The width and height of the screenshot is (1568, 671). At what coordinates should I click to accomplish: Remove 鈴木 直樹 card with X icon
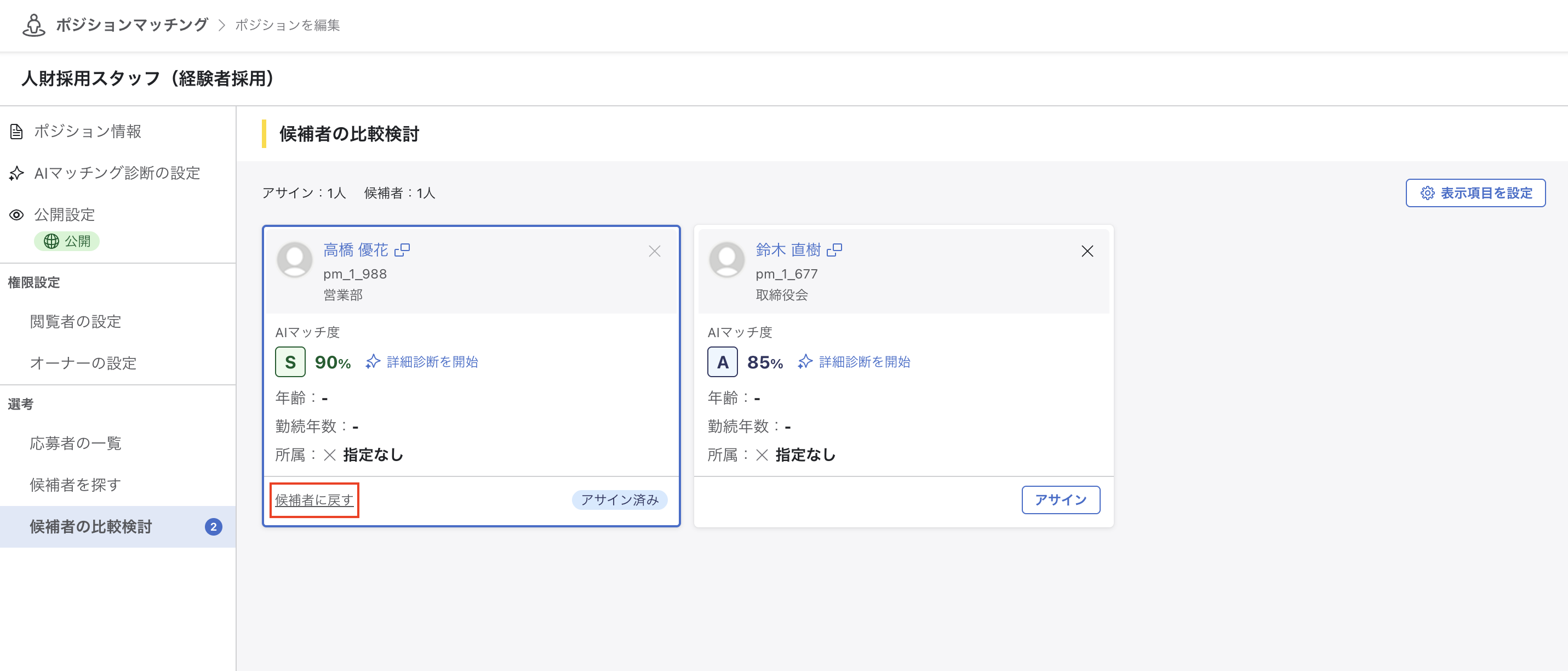[1087, 252]
